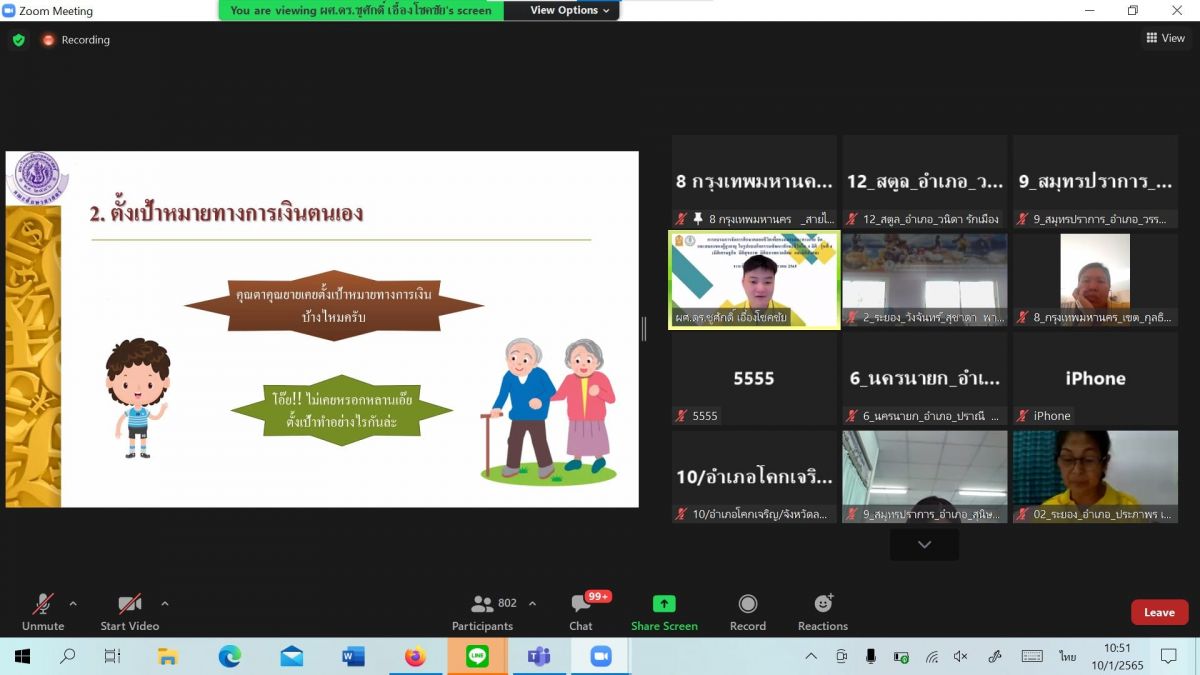Expand video options arrow beside Start Video

pos(165,603)
